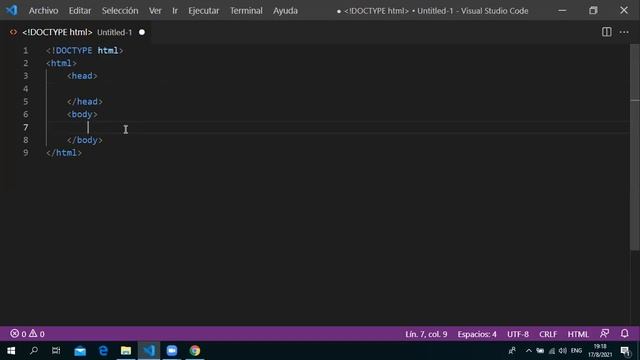Click the opening <html> tag
Image resolution: width=640 pixels, height=360 pixels.
(61, 63)
